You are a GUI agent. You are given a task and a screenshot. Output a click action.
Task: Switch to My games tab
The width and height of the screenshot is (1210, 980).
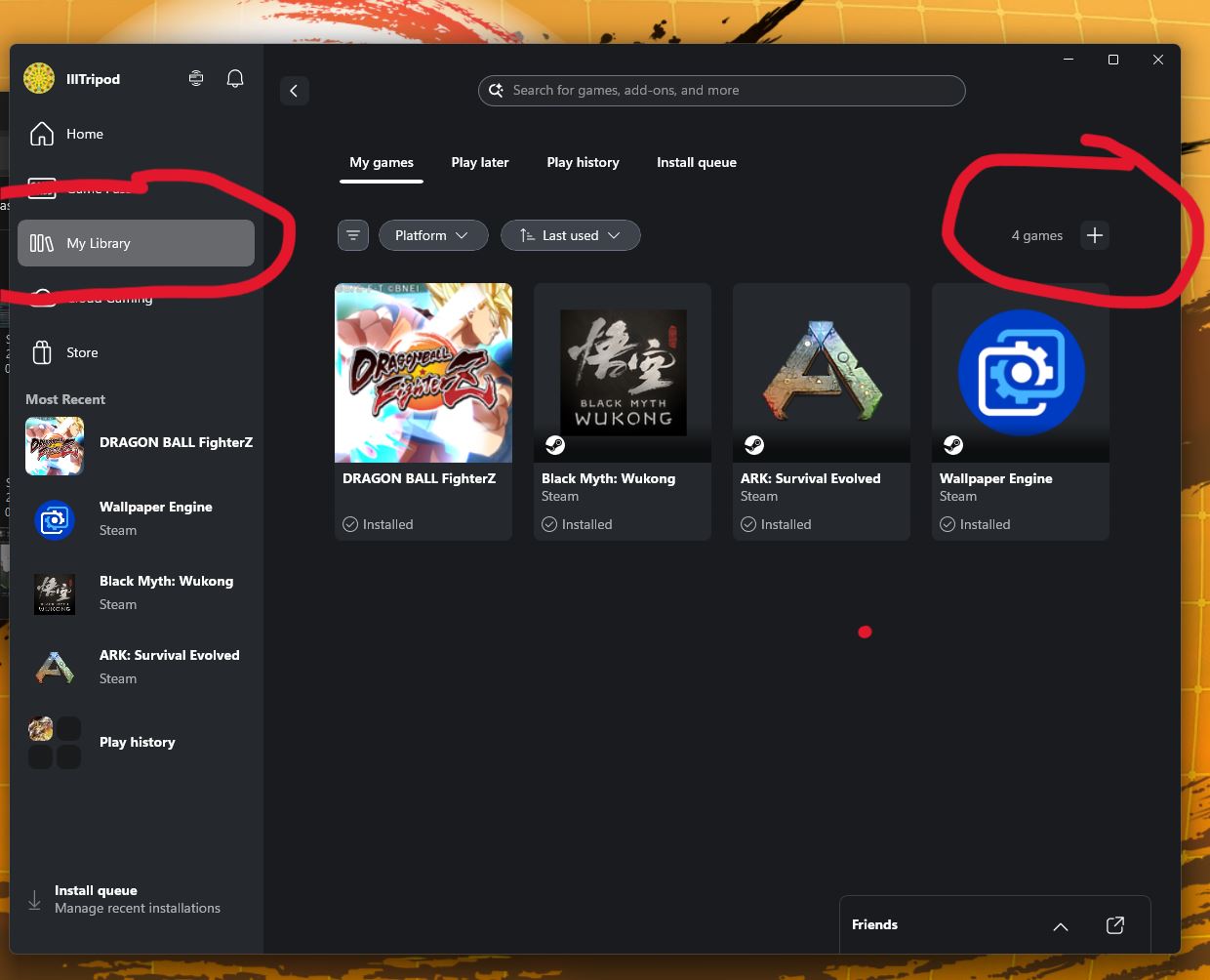pos(382,162)
